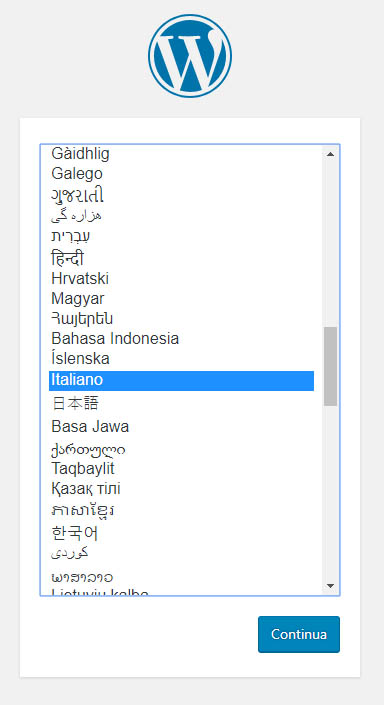Click the WordPress logo
The width and height of the screenshot is (384, 705).
tap(190, 56)
